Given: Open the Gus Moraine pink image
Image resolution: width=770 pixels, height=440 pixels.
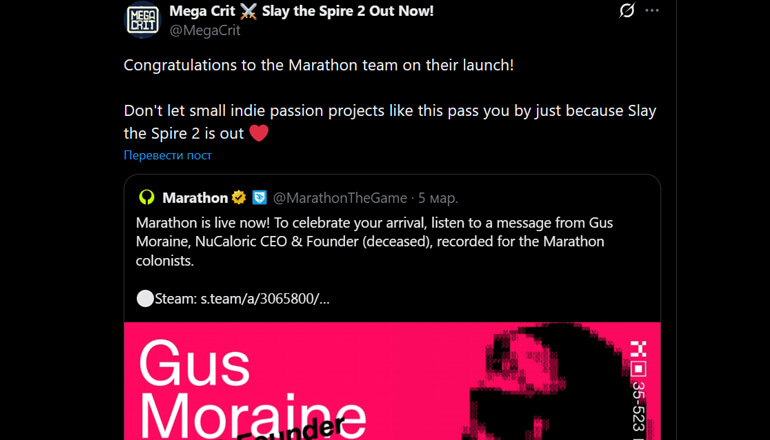Looking at the screenshot, I should pos(392,381).
